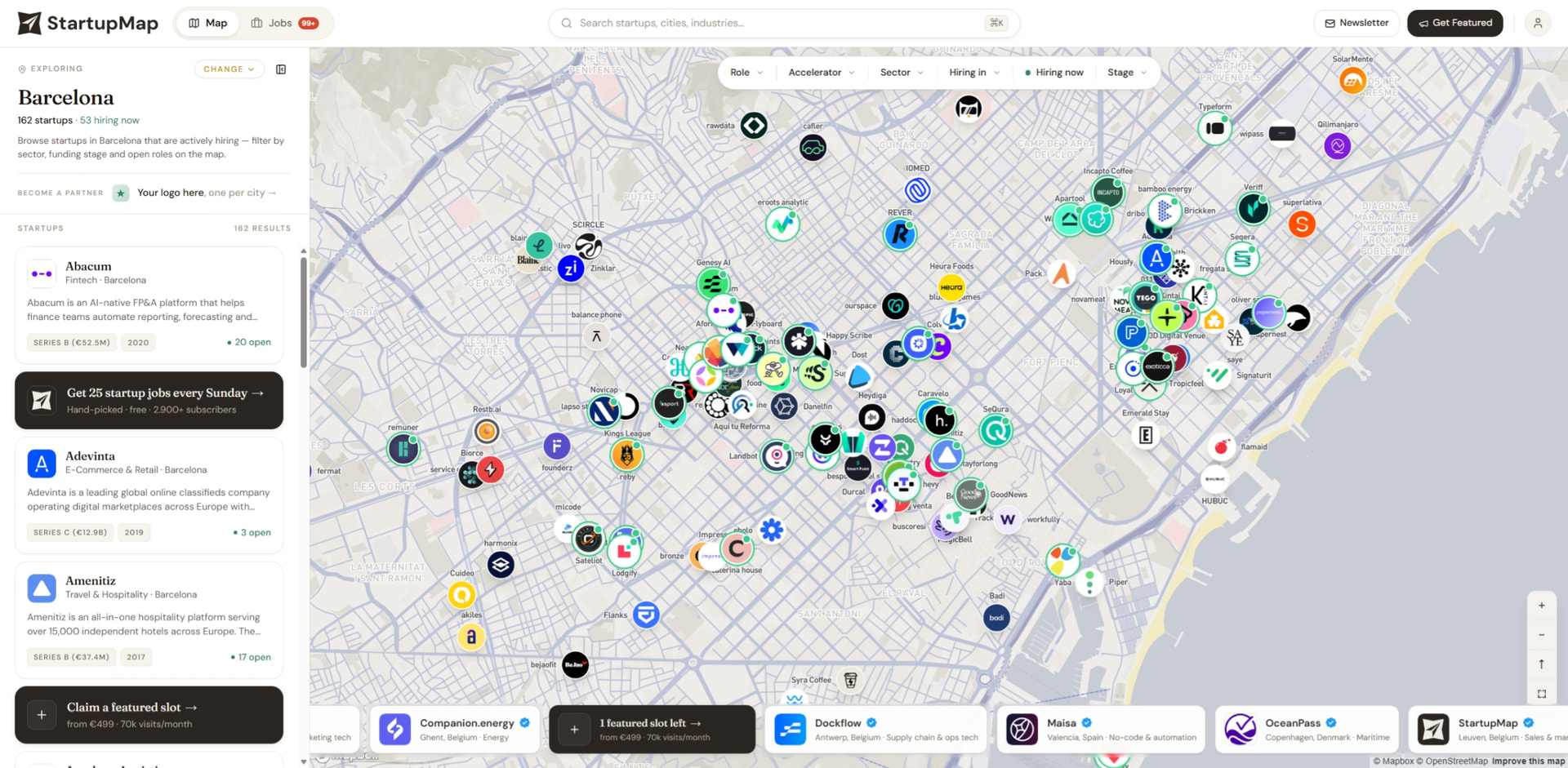Open the Adevinta startup card
Screen dimensions: 1568x768
149,495
